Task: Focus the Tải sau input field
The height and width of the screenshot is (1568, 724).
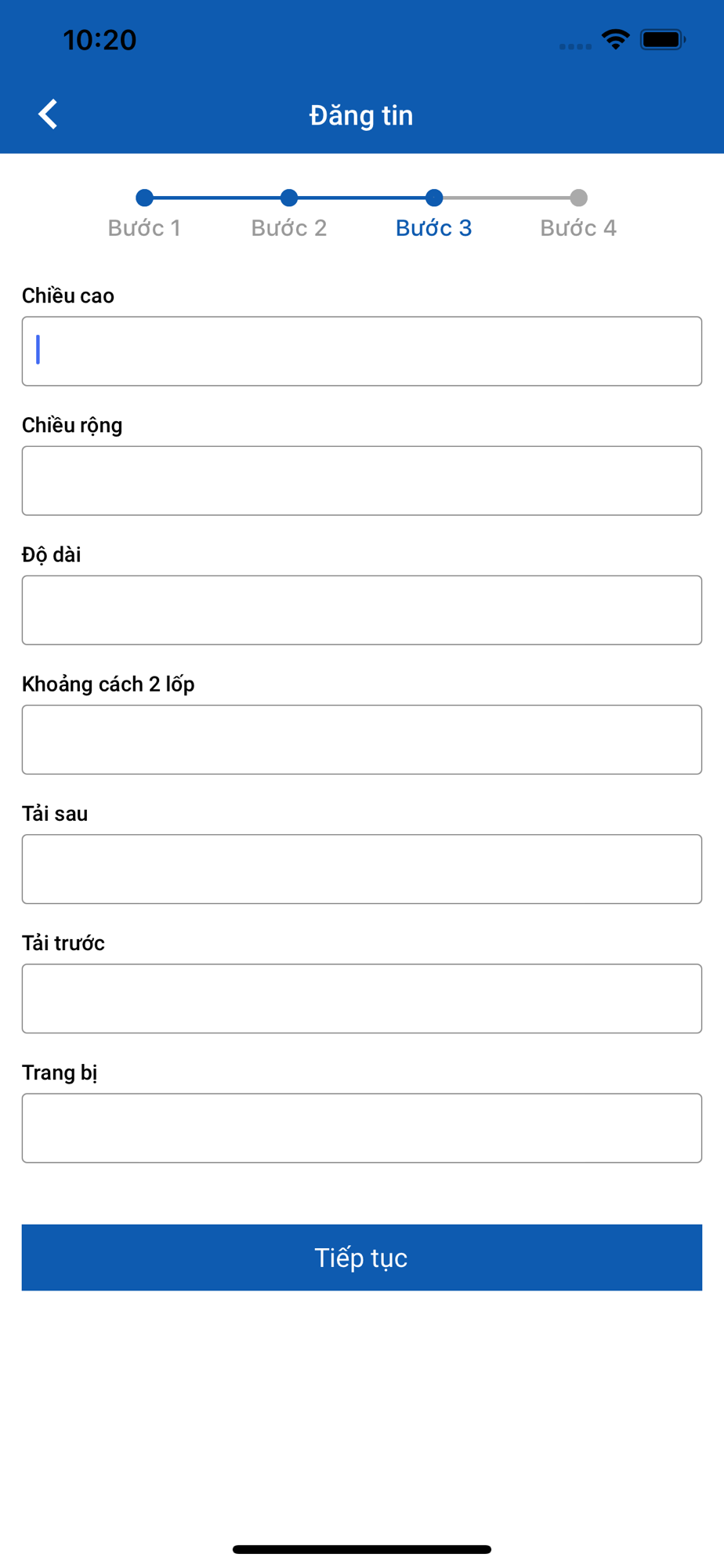Action: point(362,869)
